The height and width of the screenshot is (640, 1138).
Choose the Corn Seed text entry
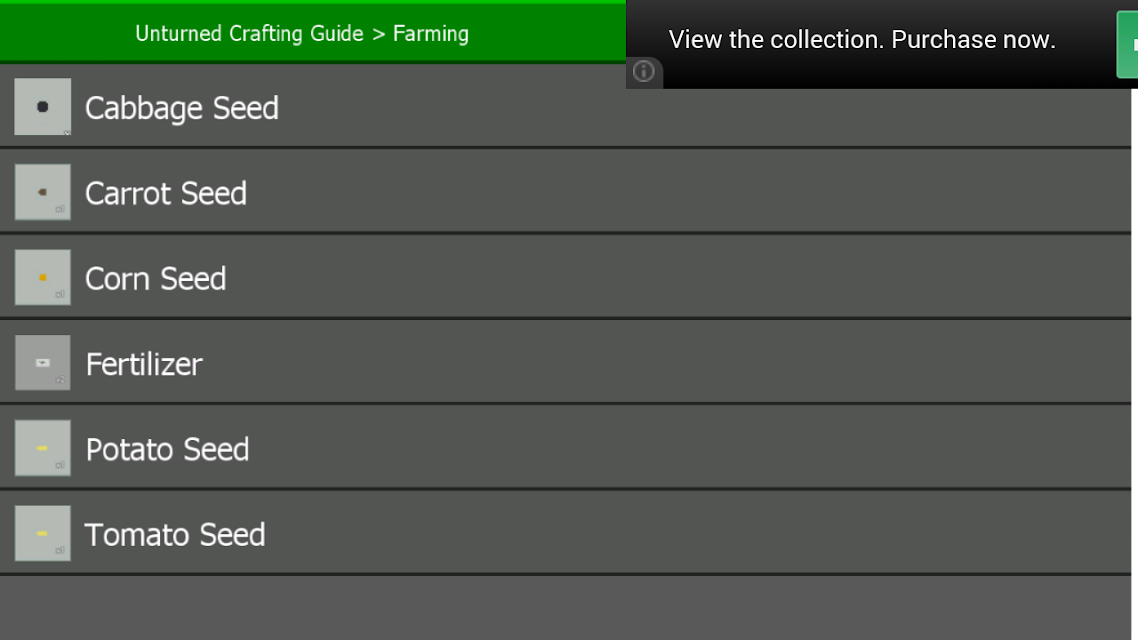click(155, 278)
